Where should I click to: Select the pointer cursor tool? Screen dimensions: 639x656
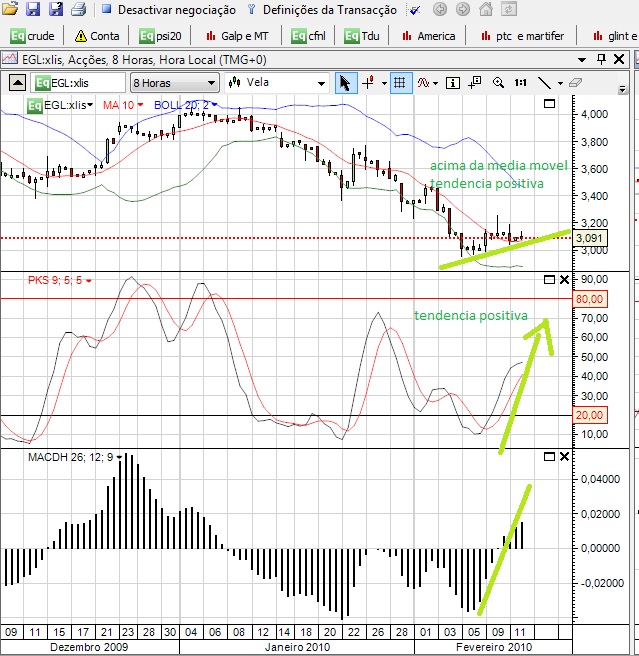click(346, 83)
